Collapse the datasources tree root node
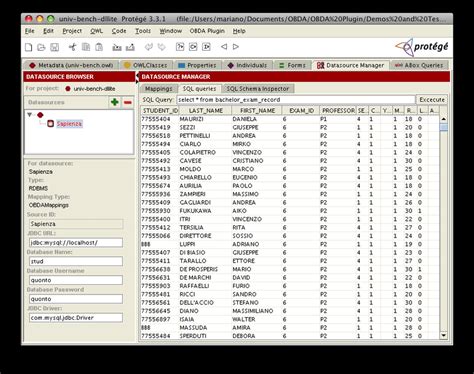Screen dimensions: 474x374 tap(30, 115)
